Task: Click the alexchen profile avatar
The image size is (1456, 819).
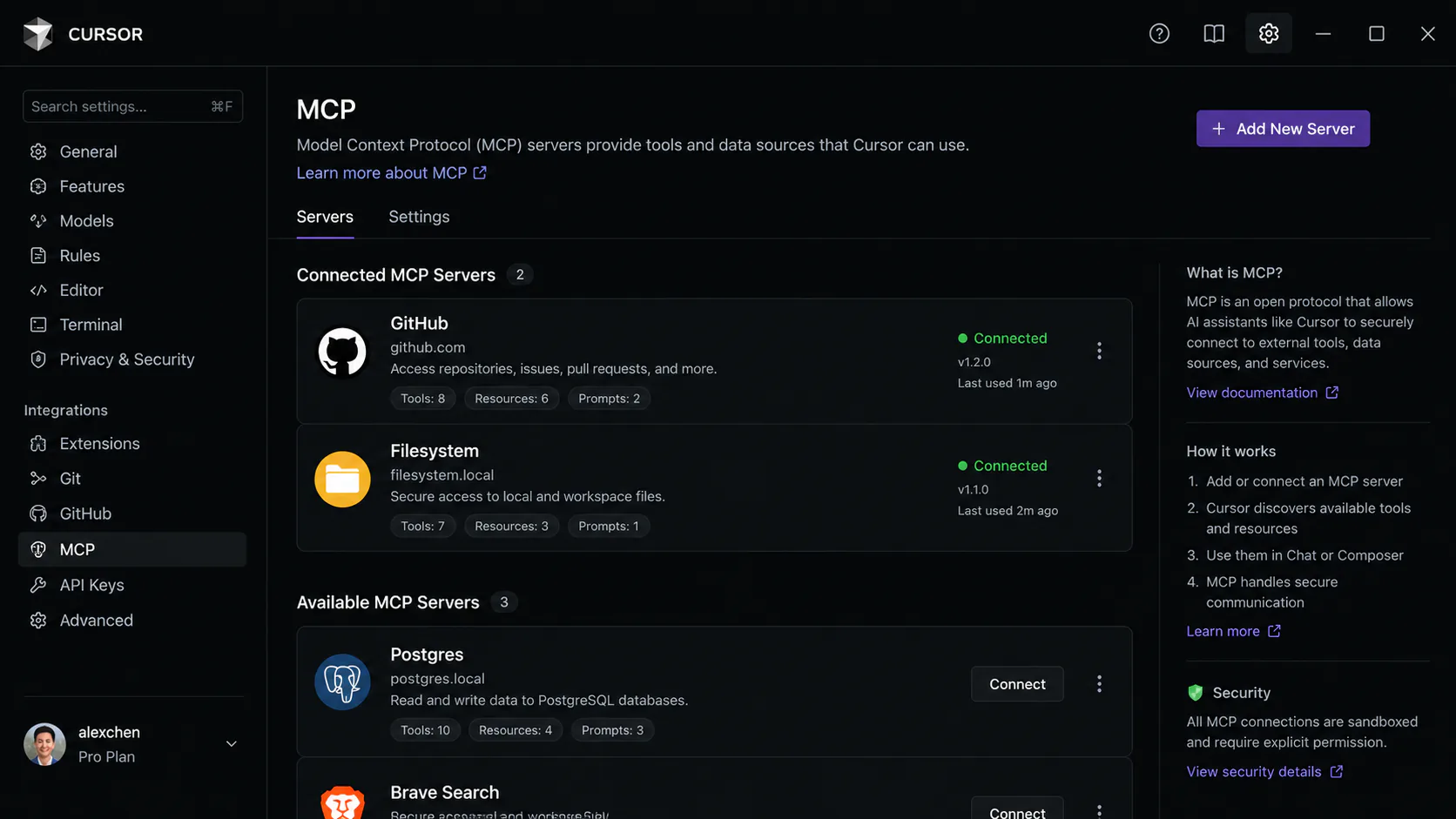Action: 44,744
